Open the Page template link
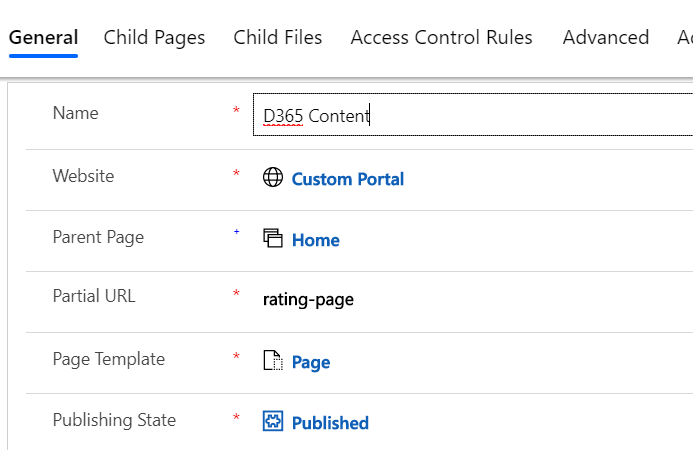 point(311,363)
